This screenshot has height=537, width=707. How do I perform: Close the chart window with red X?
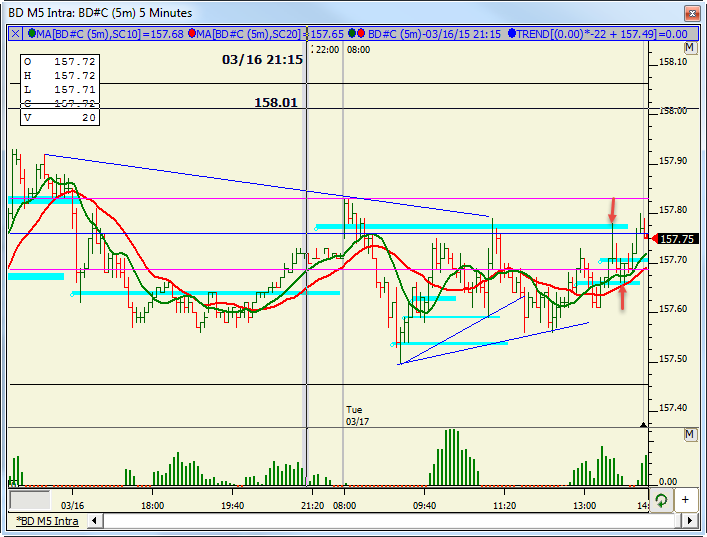tap(692, 14)
